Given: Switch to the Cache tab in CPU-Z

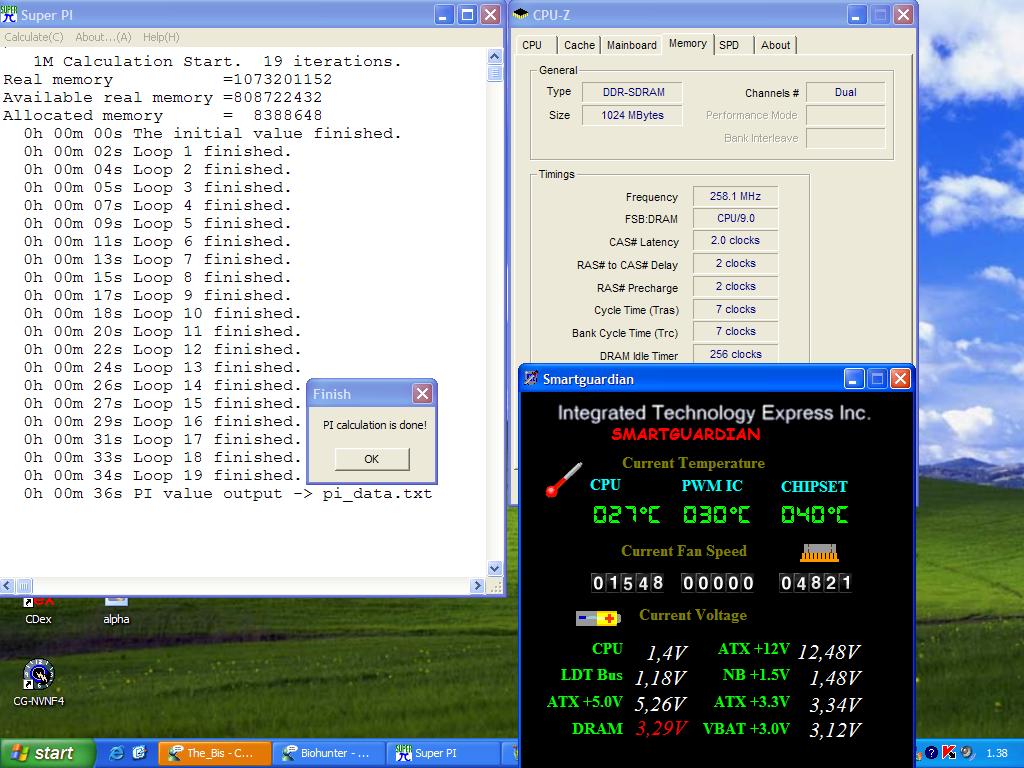Looking at the screenshot, I should 579,45.
